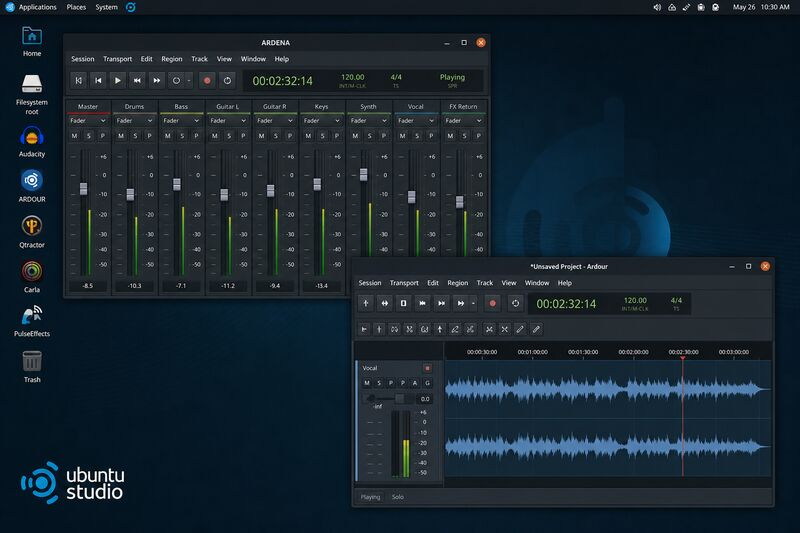Click the 4/4 time signature in ARDENA
800x533 pixels.
pos(396,80)
